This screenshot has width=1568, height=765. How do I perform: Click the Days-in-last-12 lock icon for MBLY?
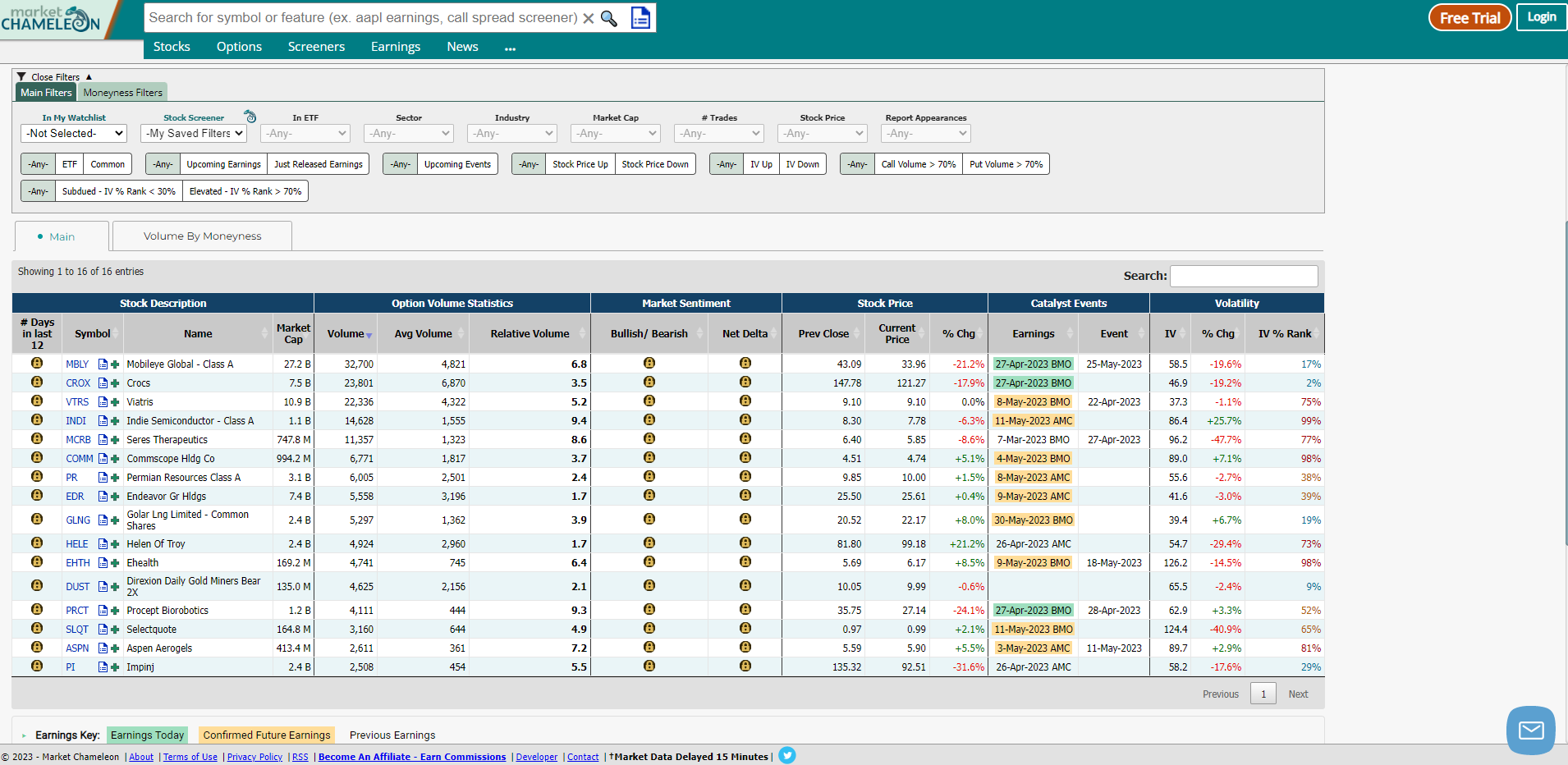pos(37,363)
